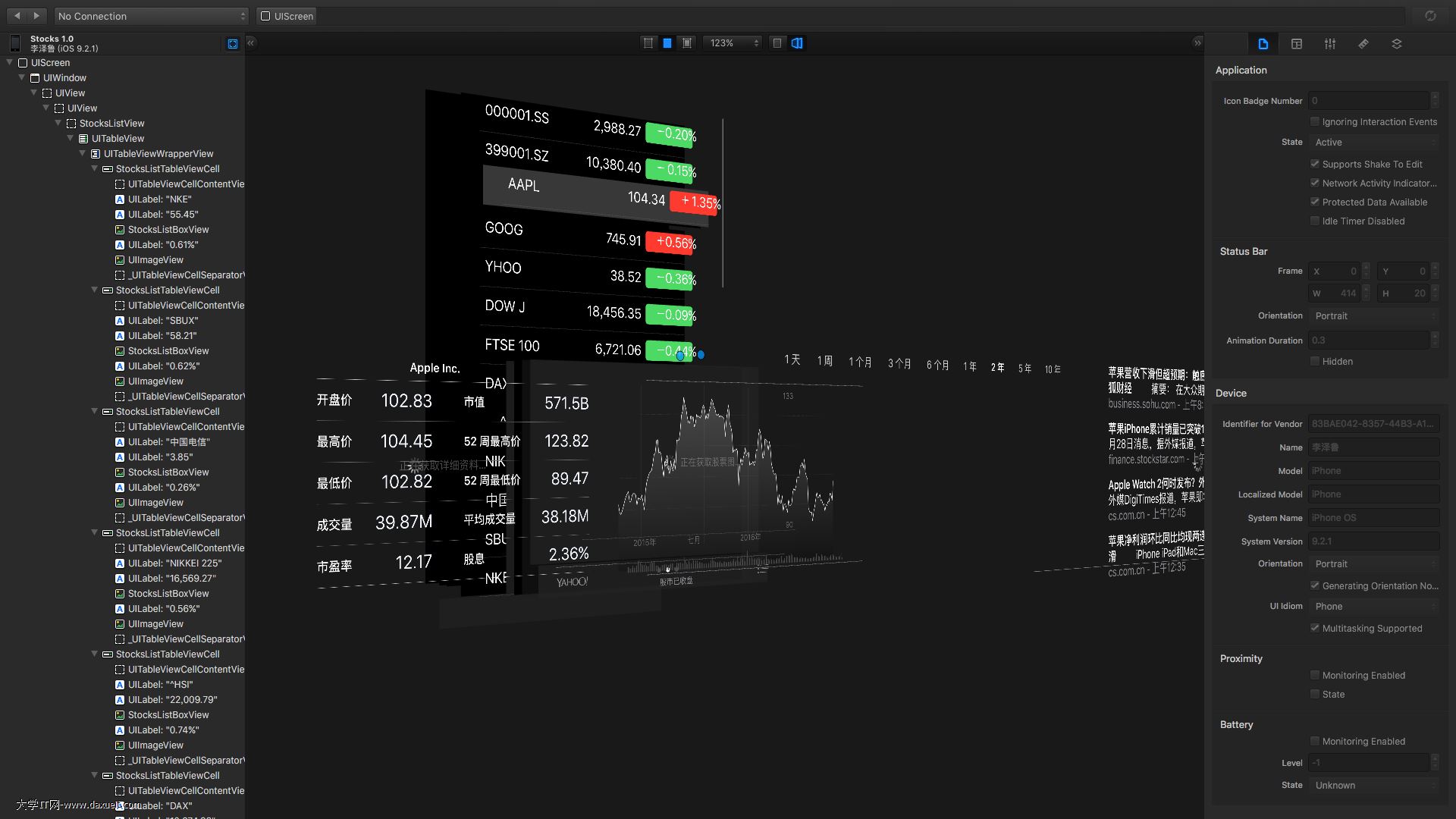Click the navigate back arrow button
Image resolution: width=1456 pixels, height=819 pixels.
tap(17, 16)
